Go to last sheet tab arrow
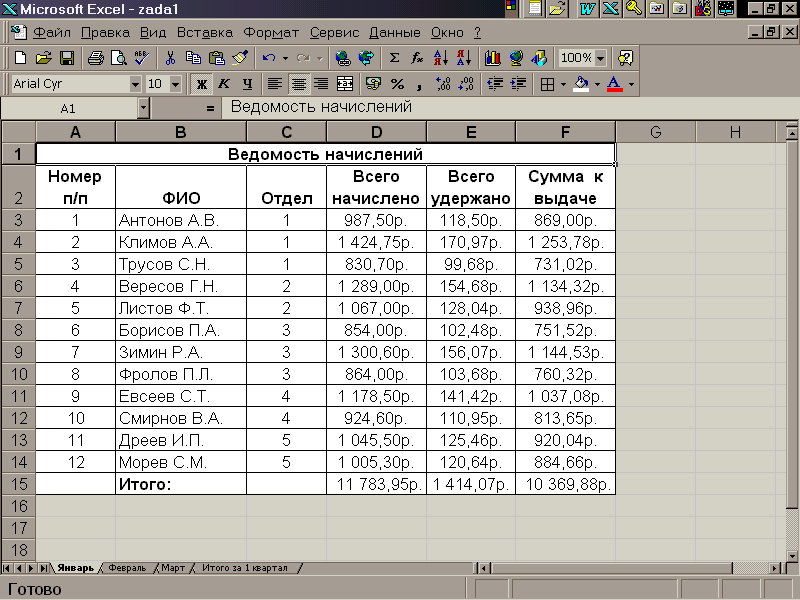Viewport: 800px width, 600px height. point(44,568)
